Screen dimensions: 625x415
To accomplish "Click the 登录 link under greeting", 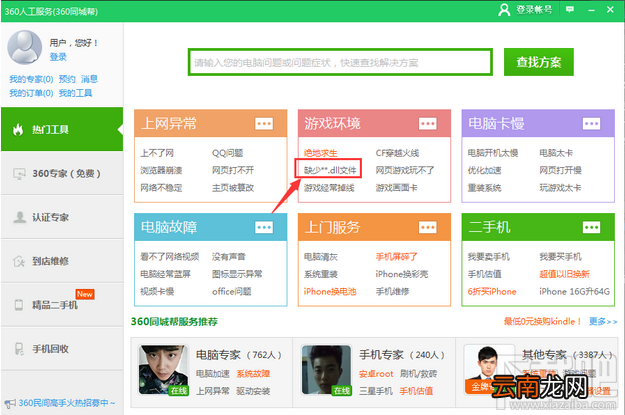I will coord(58,57).
